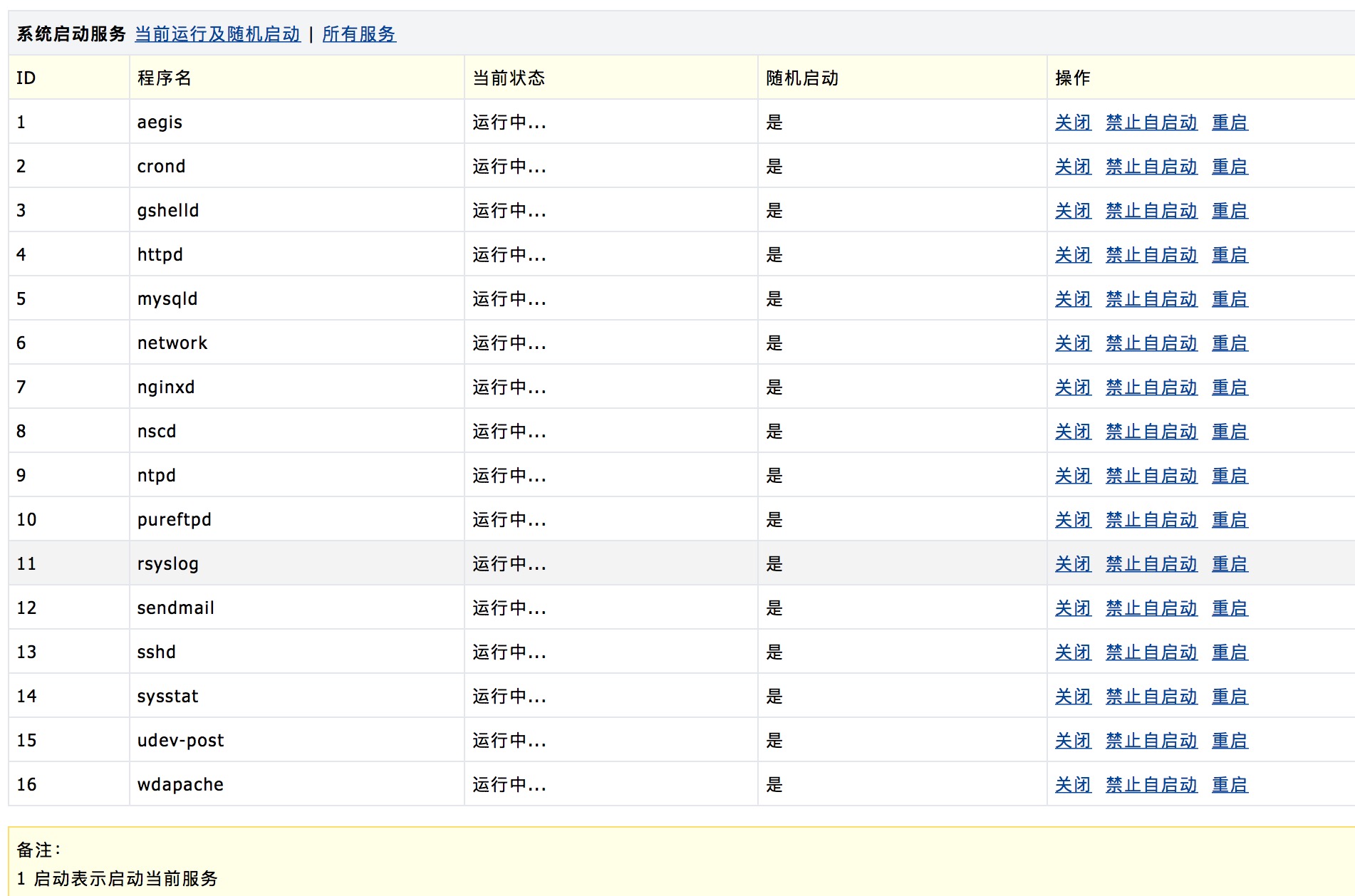1355x896 pixels.
Task: Restart nginxd via 重启
Action: [x=1230, y=387]
